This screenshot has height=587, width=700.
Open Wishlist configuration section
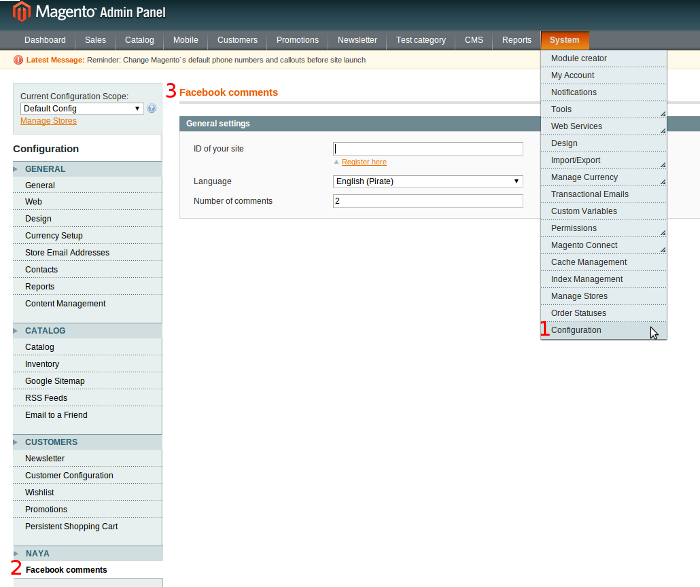pyautogui.click(x=88, y=492)
